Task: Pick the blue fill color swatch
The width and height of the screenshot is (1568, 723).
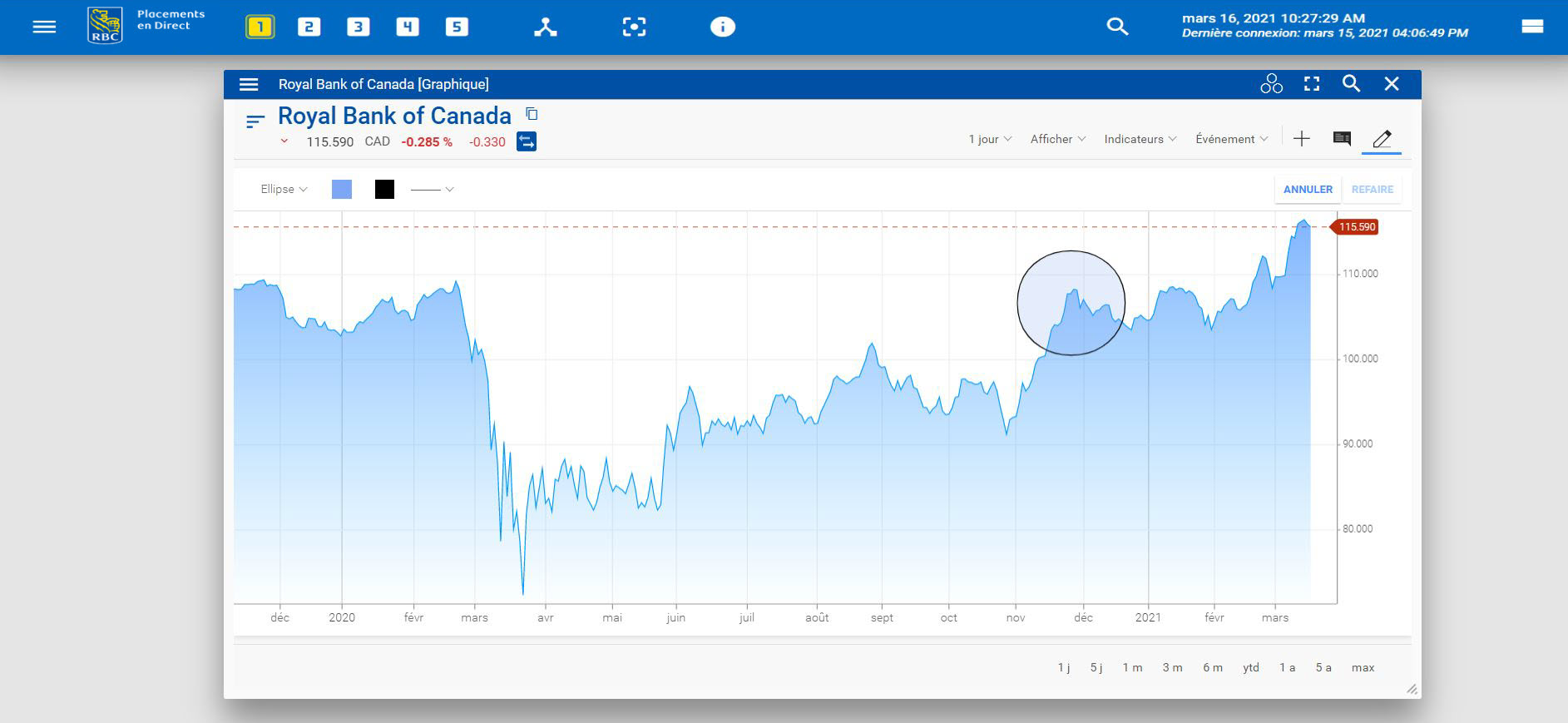Action: click(x=342, y=190)
